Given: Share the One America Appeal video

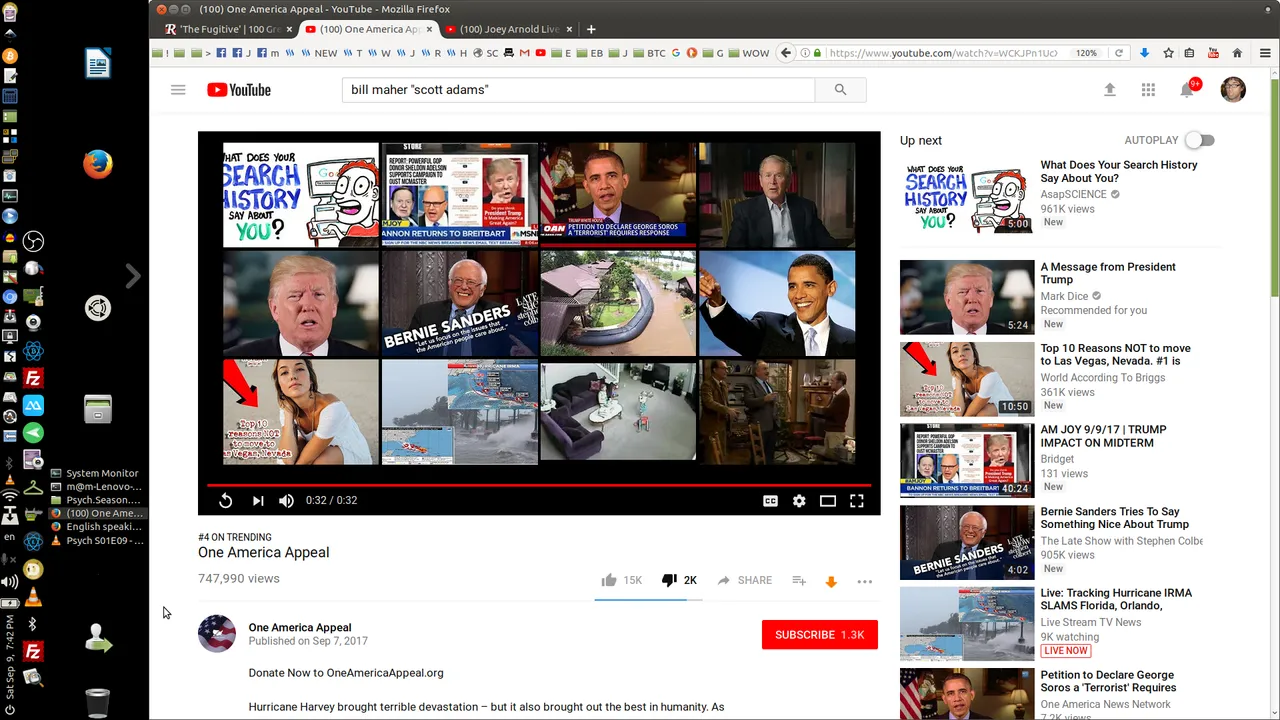Looking at the screenshot, I should [745, 580].
